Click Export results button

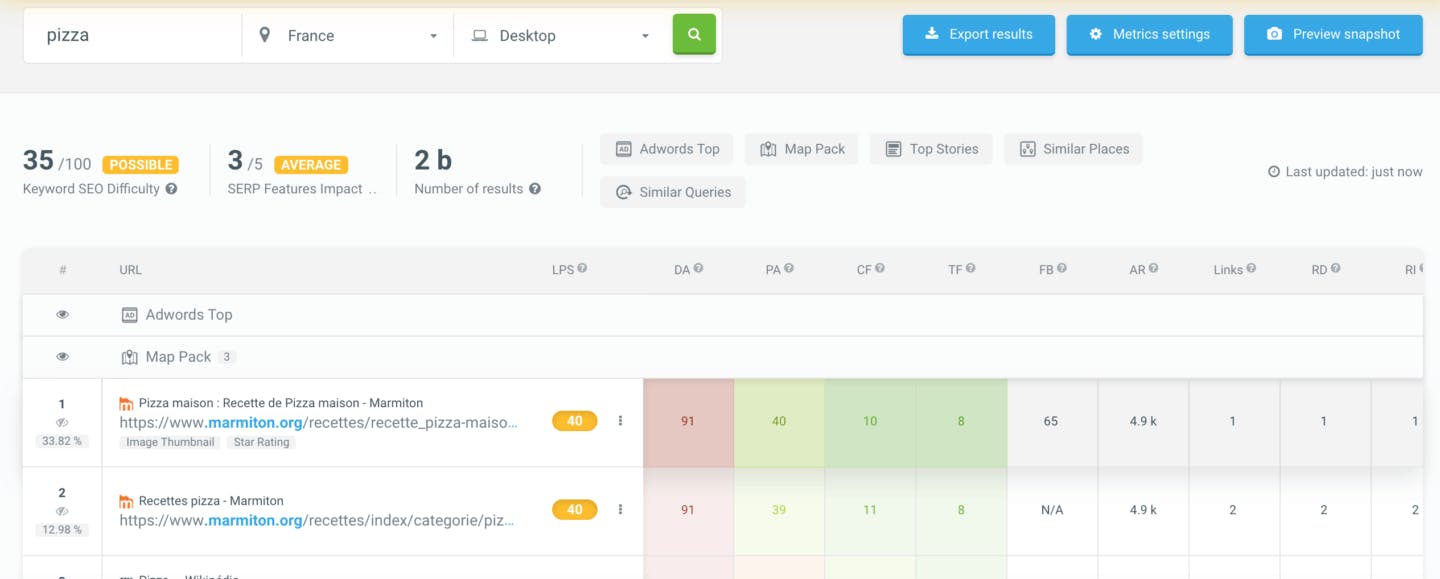(978, 34)
